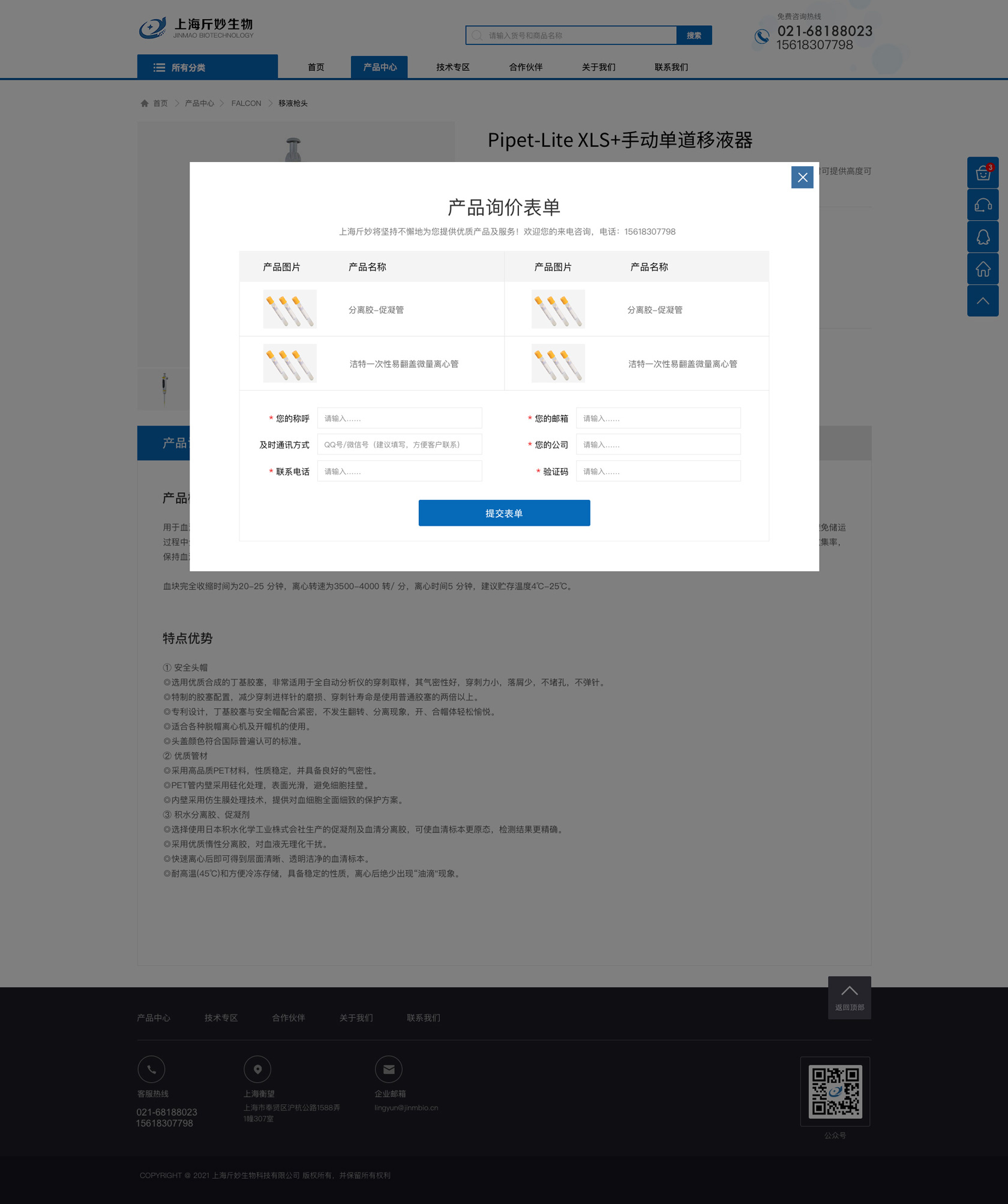
Task: Click left column 分离胶-促凝管 thumbnail
Action: tap(290, 309)
